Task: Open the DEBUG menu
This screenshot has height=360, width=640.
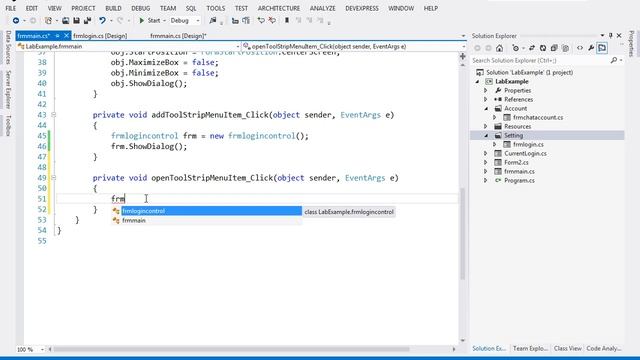Action: click(140, 8)
